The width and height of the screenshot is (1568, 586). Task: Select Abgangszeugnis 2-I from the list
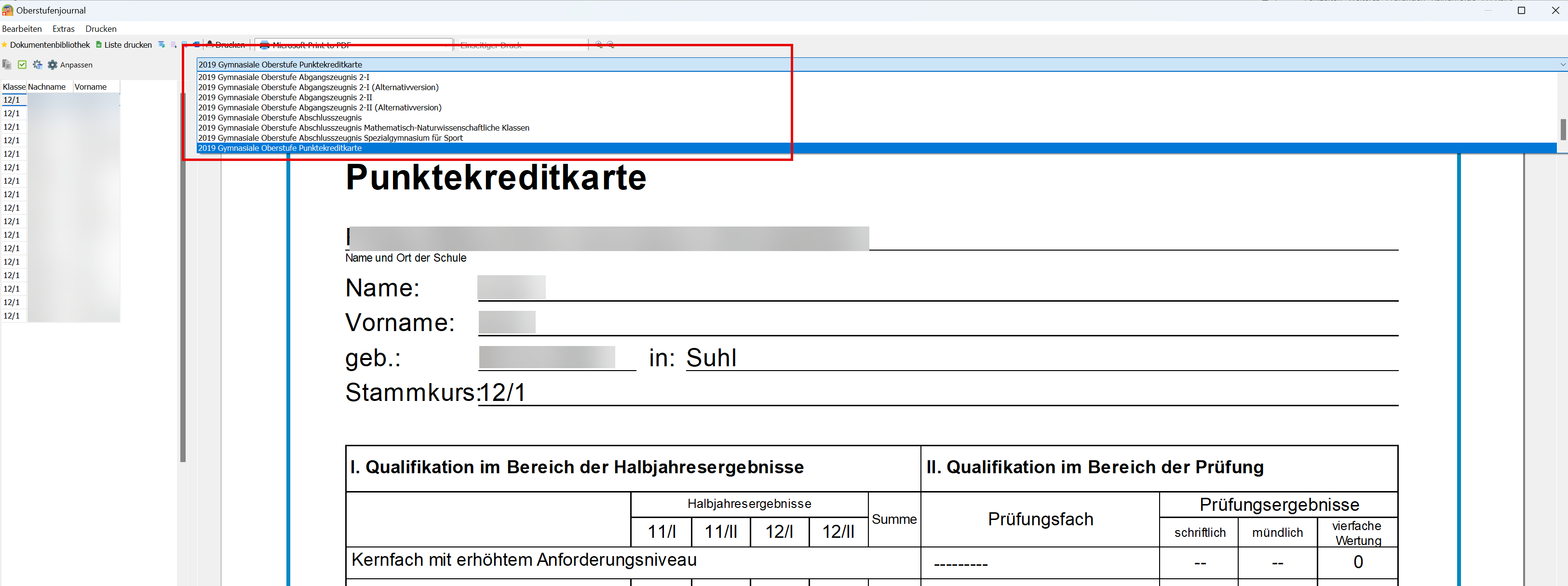[x=877, y=77]
